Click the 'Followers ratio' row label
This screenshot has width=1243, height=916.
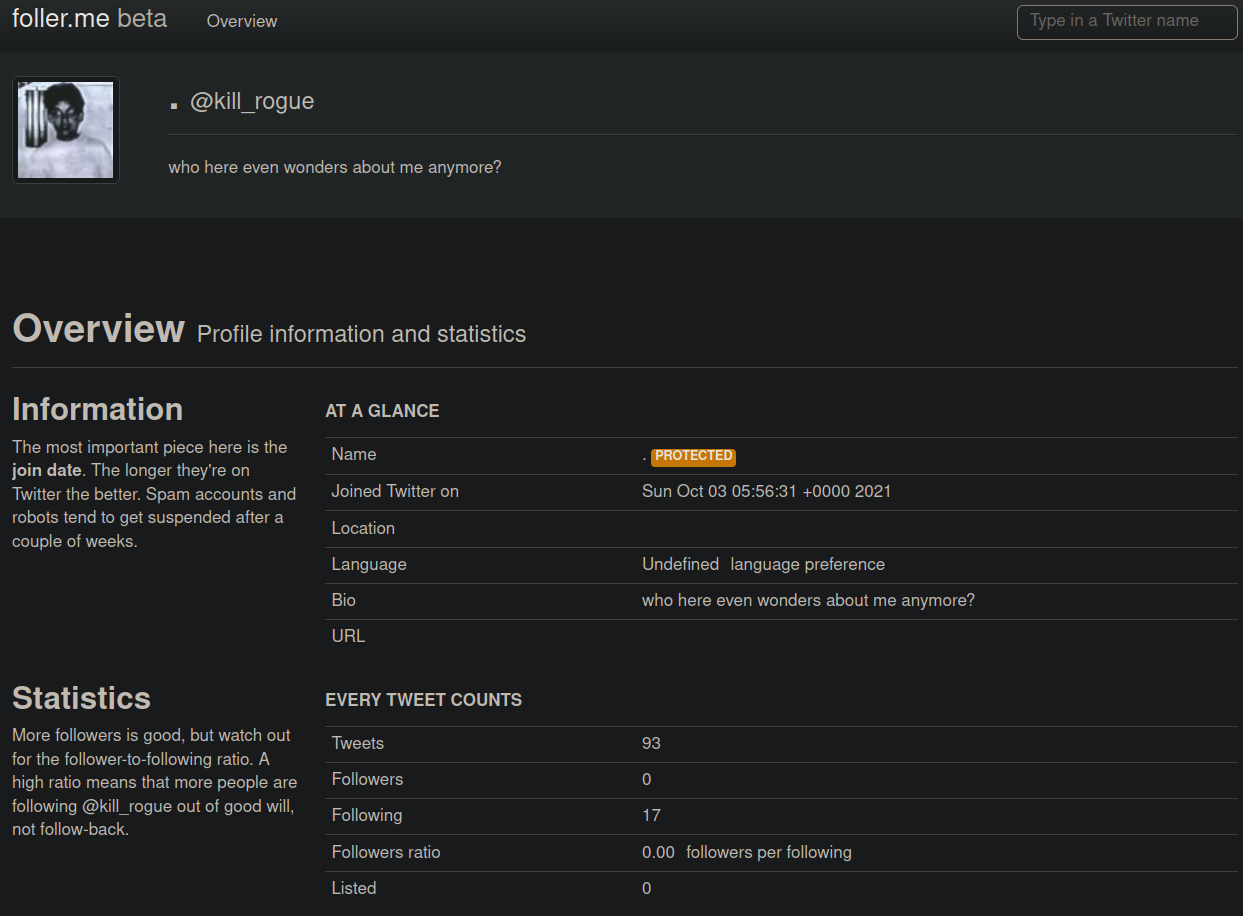point(386,852)
